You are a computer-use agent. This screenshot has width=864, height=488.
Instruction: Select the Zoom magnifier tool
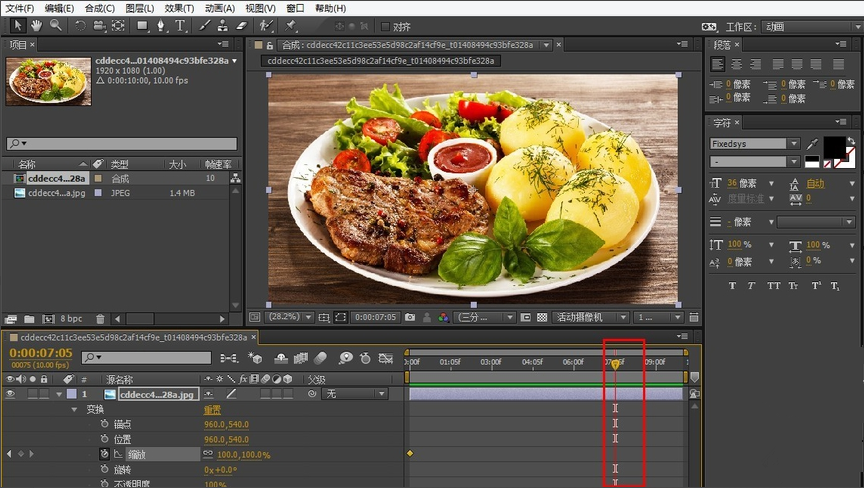(x=56, y=25)
